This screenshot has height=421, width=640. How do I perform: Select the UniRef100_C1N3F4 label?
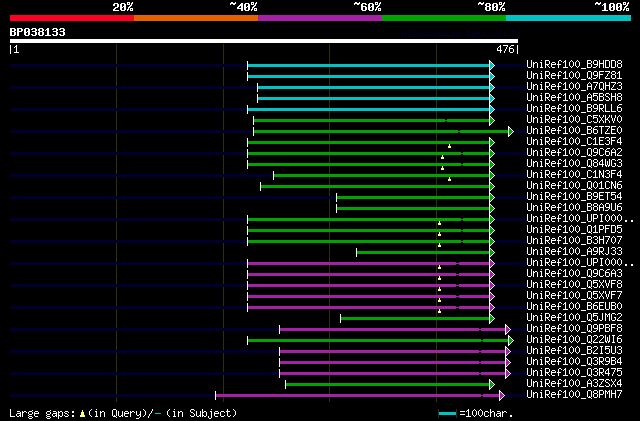click(x=574, y=174)
